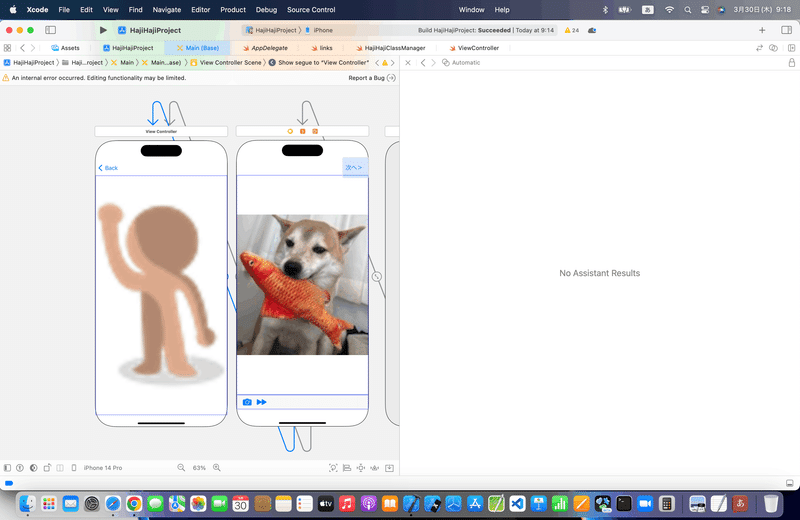Select the HajiHajiProject scheme
Screen dimensions: 800x520
pyautogui.click(x=273, y=30)
